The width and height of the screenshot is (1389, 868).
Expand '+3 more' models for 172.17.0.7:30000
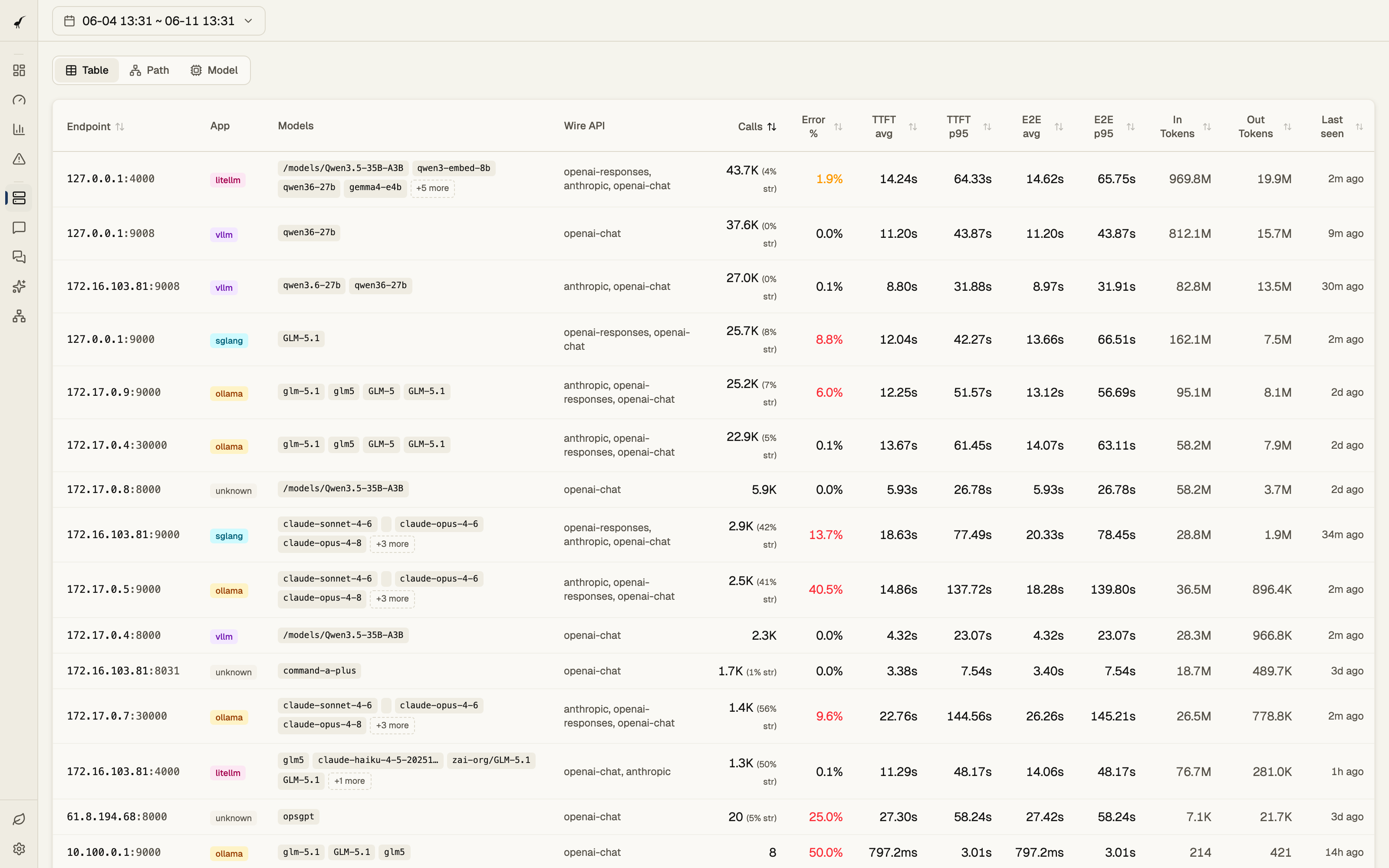click(392, 726)
